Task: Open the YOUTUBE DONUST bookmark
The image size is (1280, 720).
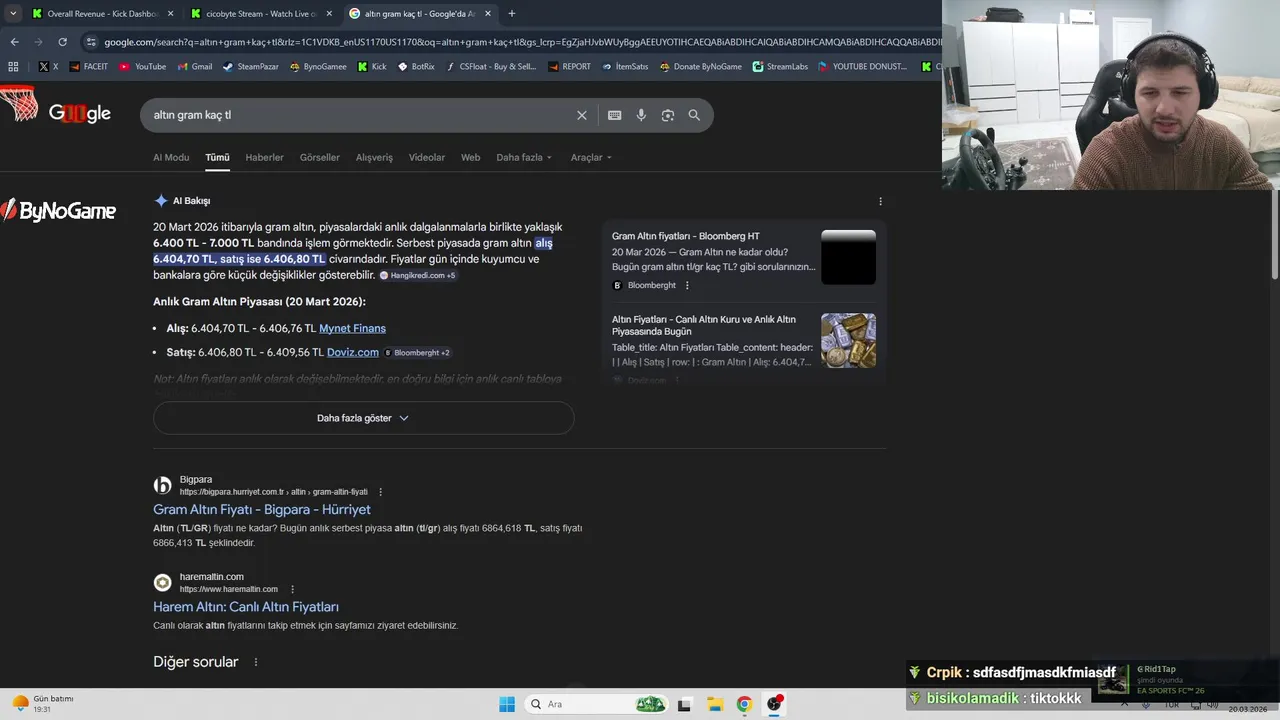Action: (x=862, y=67)
